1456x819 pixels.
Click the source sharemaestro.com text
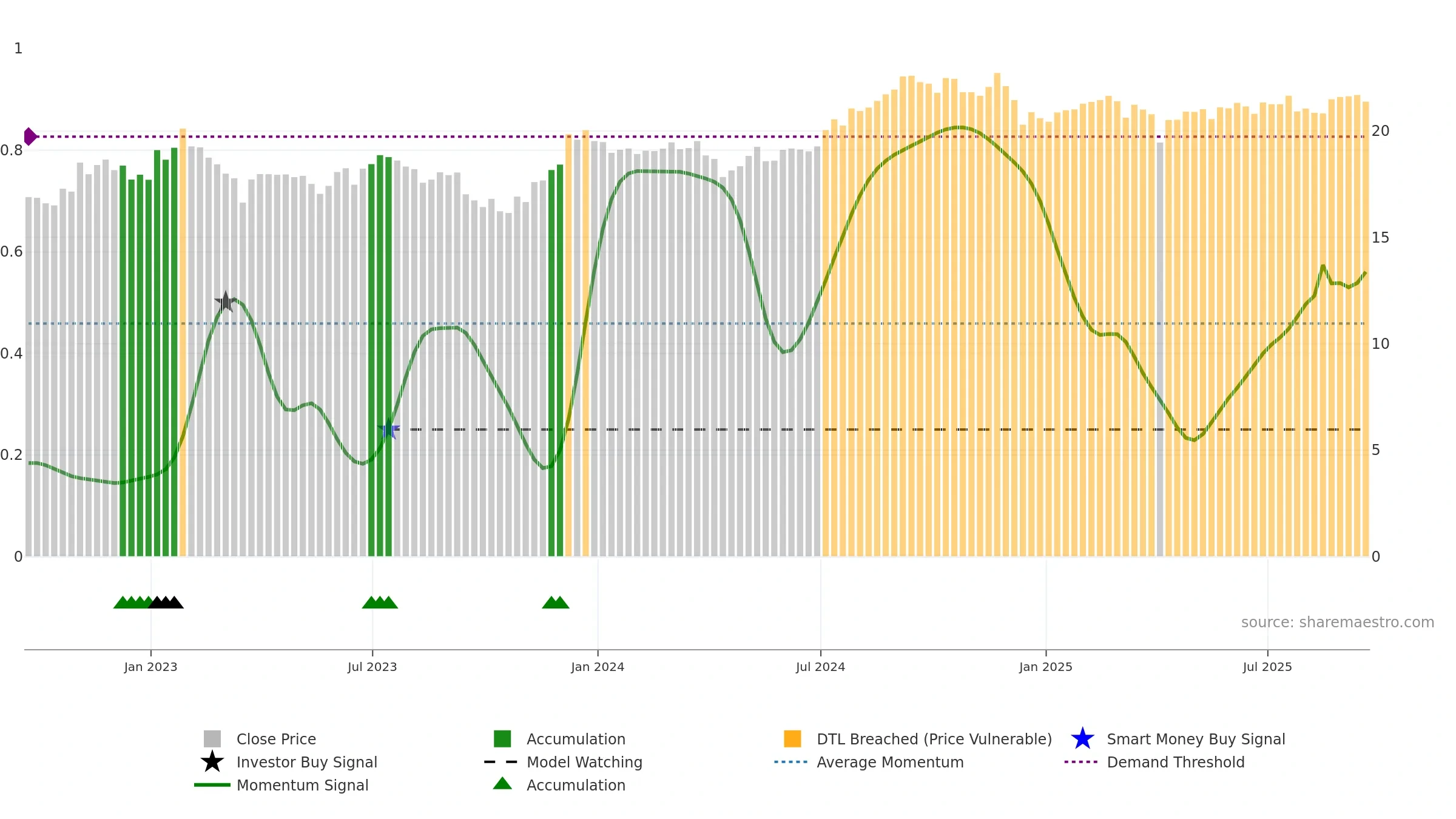pos(1338,622)
